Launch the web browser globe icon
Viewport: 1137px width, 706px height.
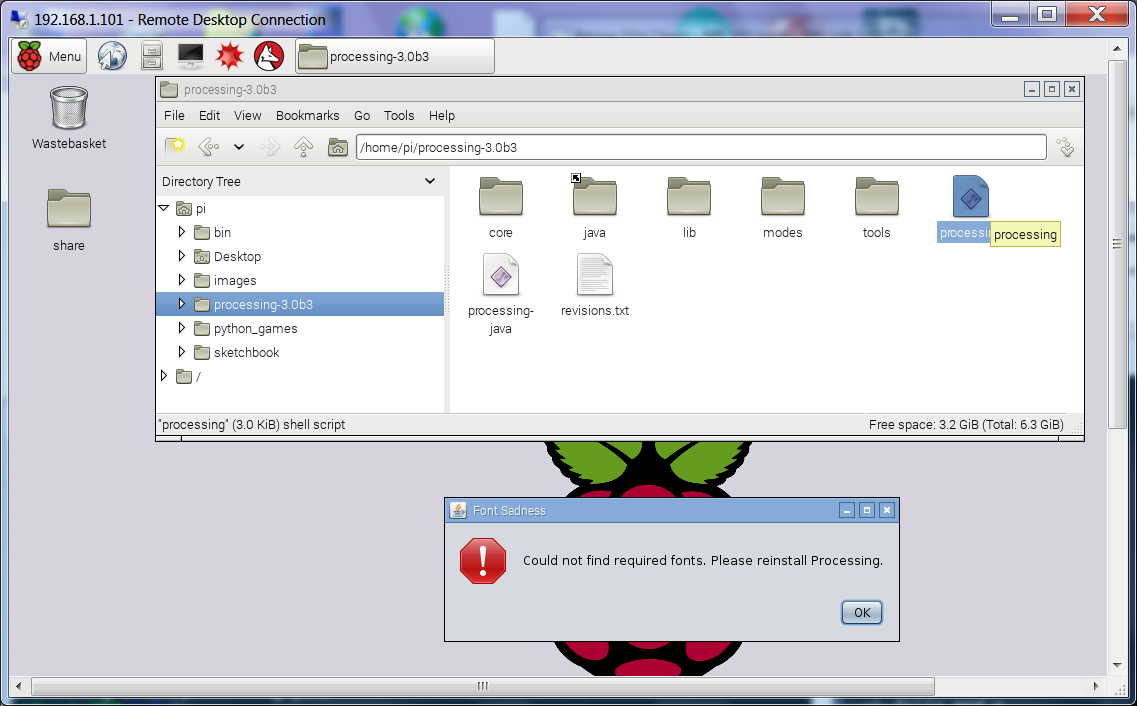point(112,57)
